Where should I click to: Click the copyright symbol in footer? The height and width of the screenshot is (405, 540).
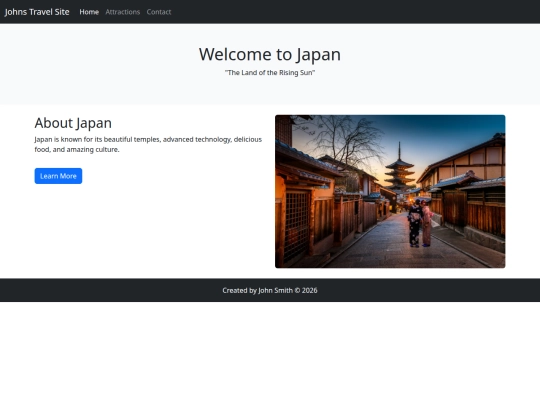point(297,290)
